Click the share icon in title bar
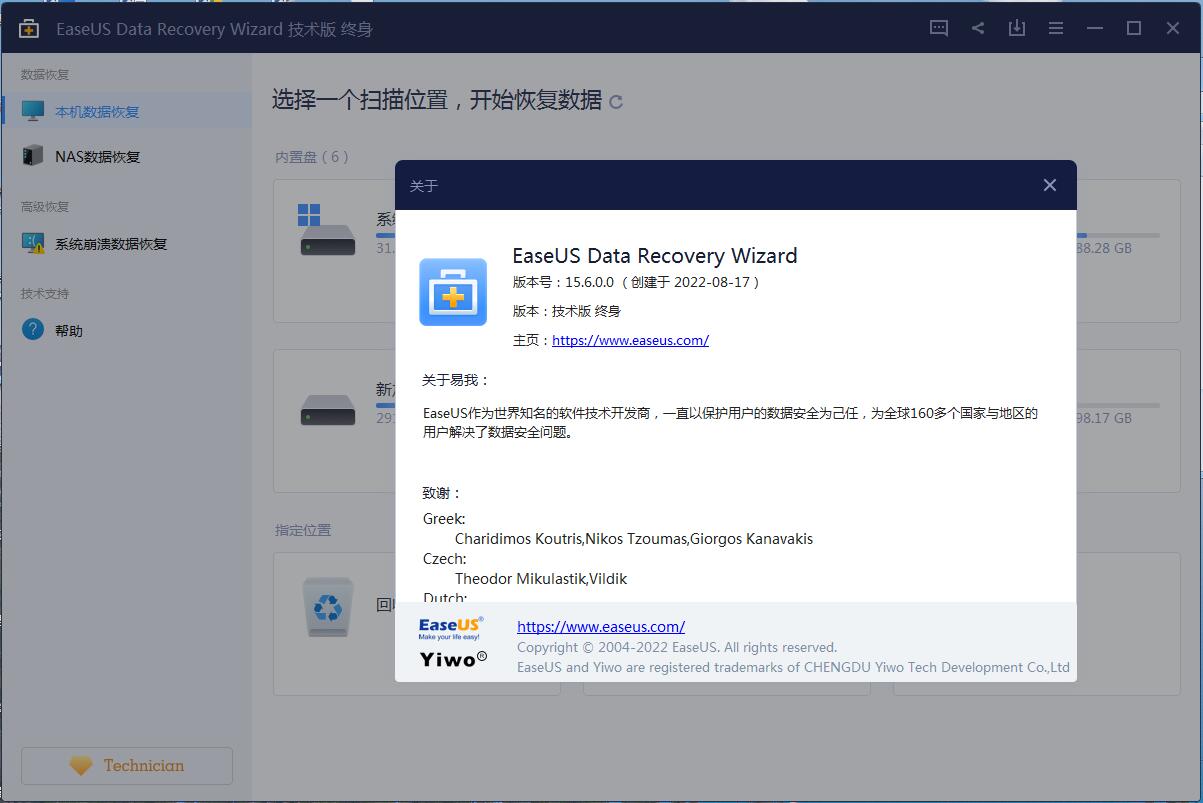 point(978,28)
